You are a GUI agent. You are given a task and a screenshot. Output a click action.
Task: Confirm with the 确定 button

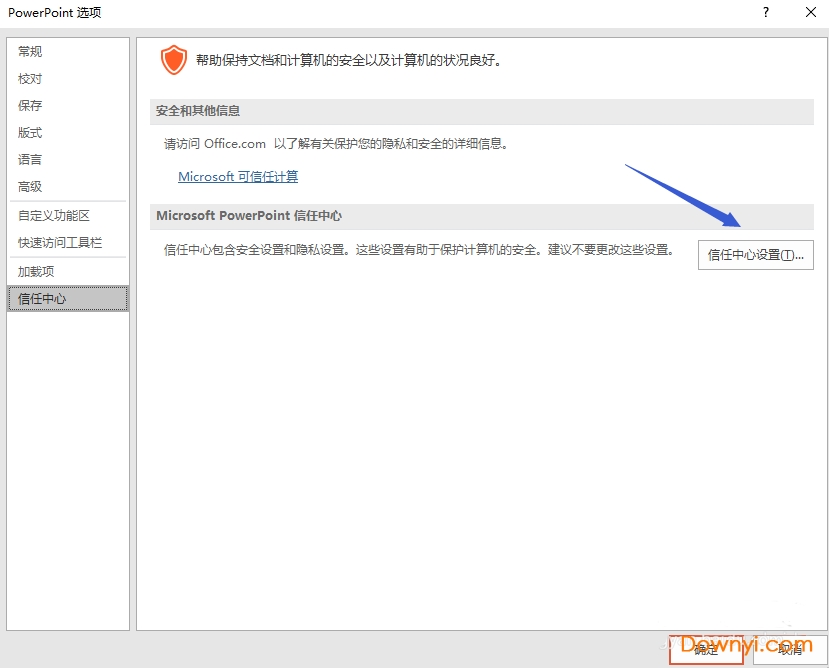tap(705, 650)
